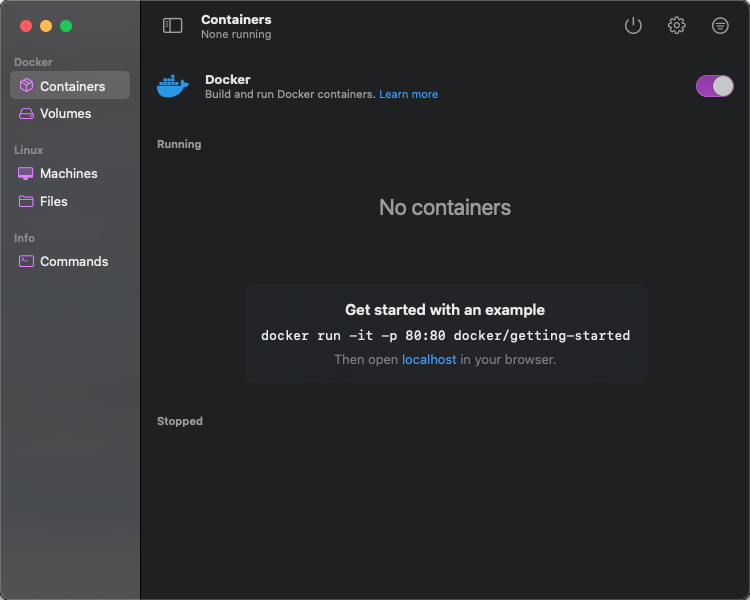
Task: Click the Containers title in the toolbar
Action: click(236, 19)
